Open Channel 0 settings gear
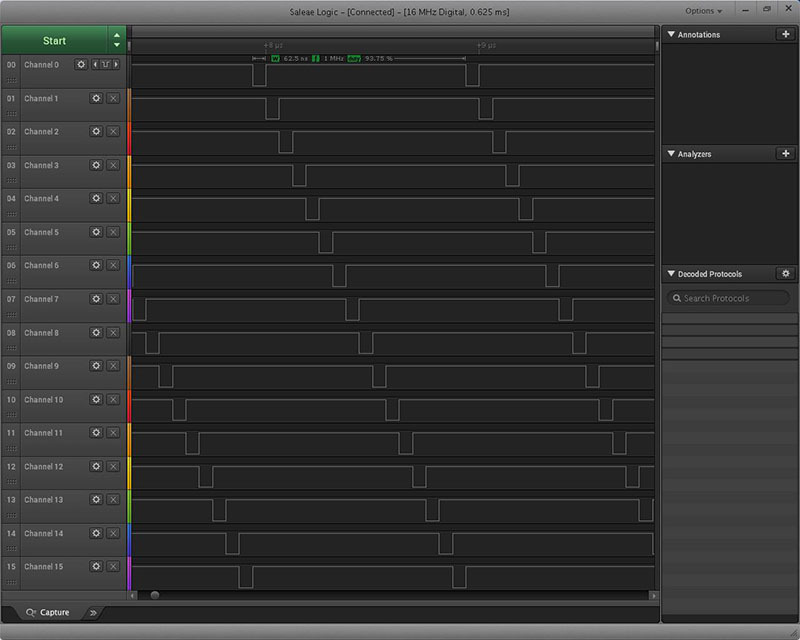This screenshot has width=800, height=640. (x=81, y=65)
